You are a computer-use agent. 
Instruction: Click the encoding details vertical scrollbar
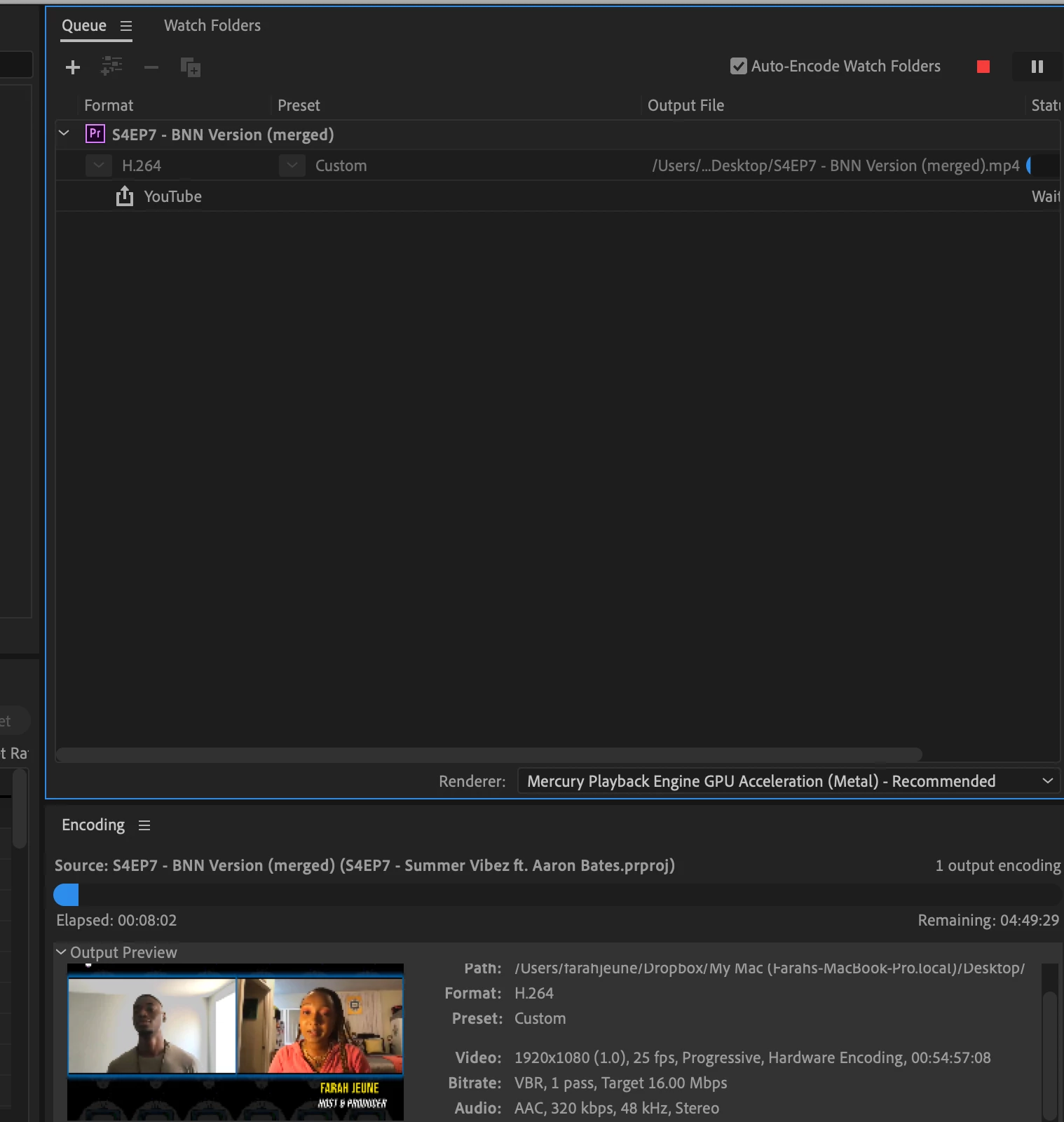[1049, 1054]
